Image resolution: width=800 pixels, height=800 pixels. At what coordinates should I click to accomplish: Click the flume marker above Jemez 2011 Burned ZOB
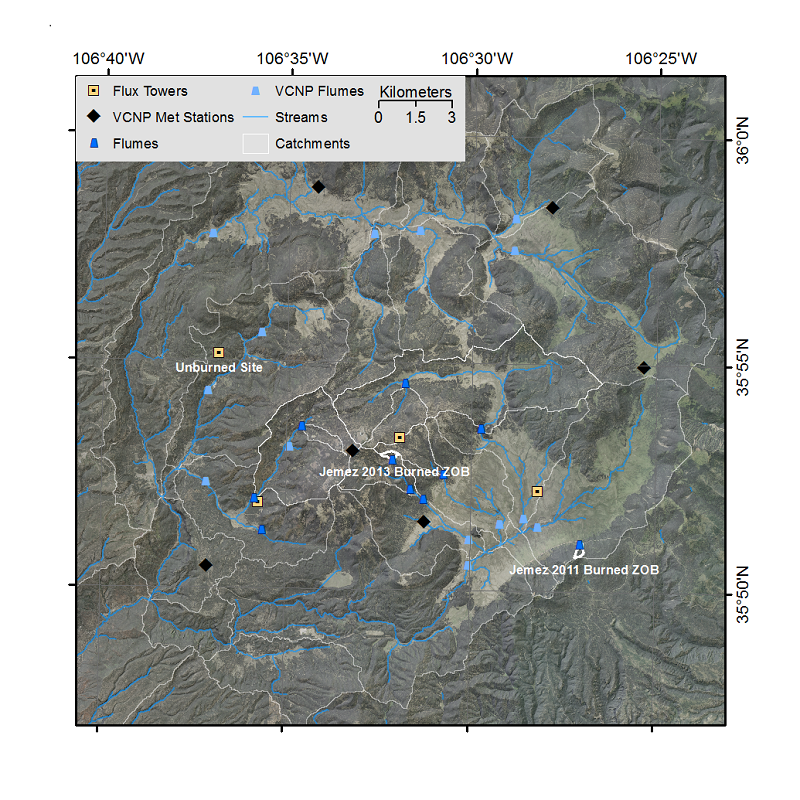pos(579,545)
